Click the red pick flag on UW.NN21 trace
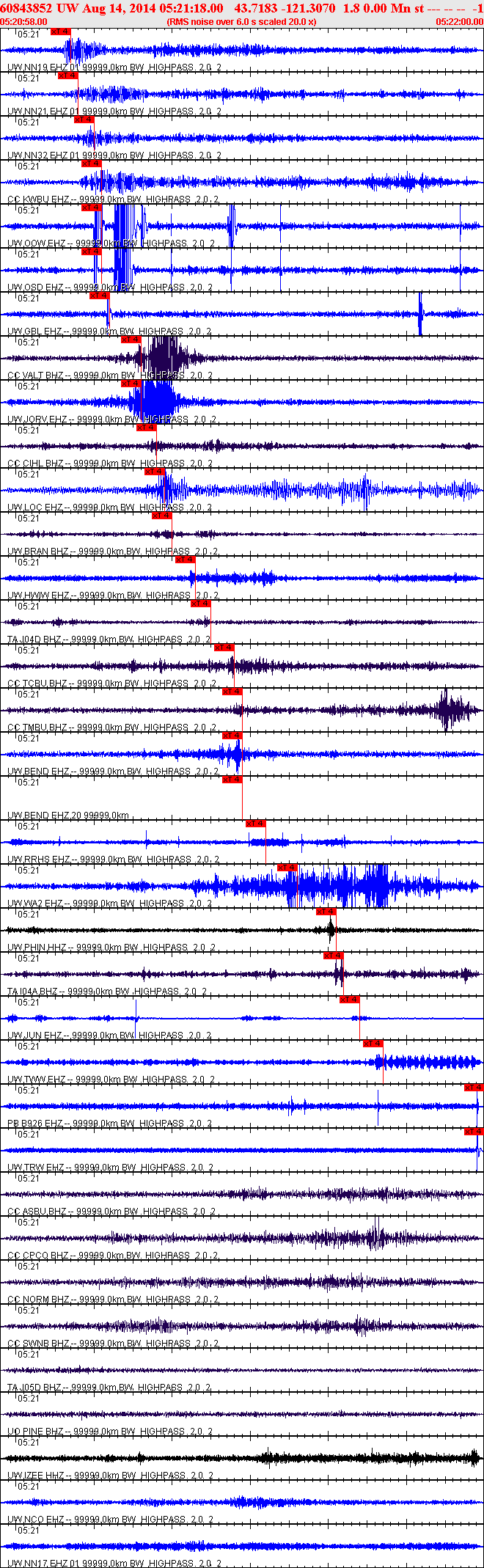The width and height of the screenshot is (484, 1568). (68, 76)
